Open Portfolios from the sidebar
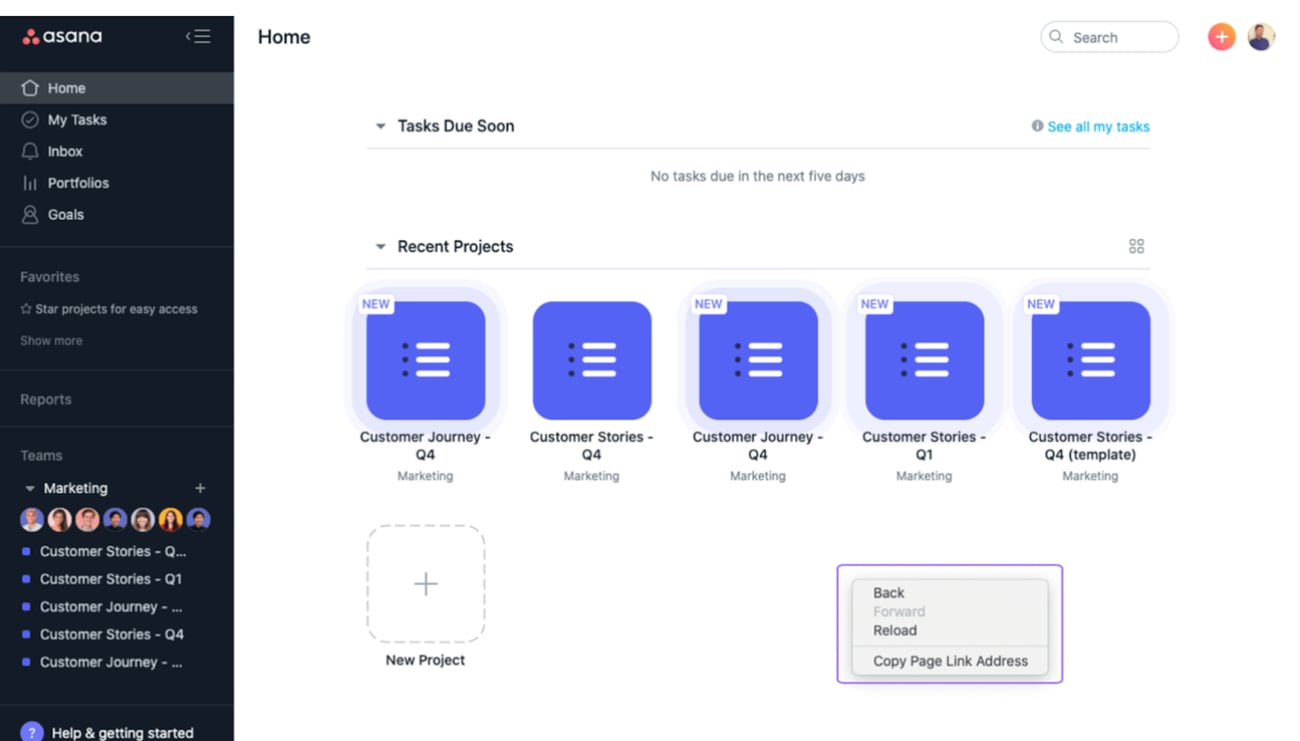The image size is (1300, 741). [78, 183]
